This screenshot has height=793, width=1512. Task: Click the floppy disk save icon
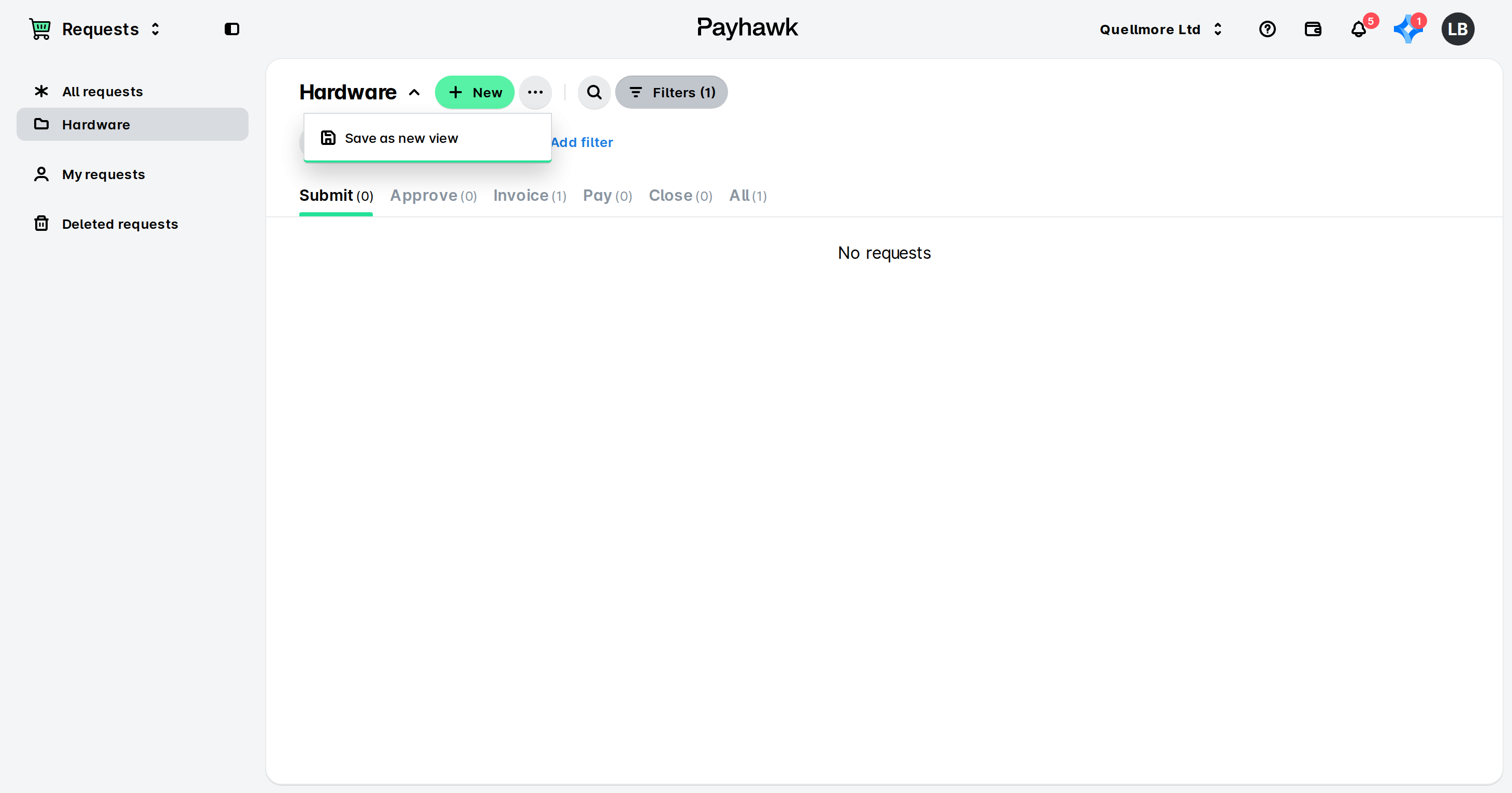[328, 138]
